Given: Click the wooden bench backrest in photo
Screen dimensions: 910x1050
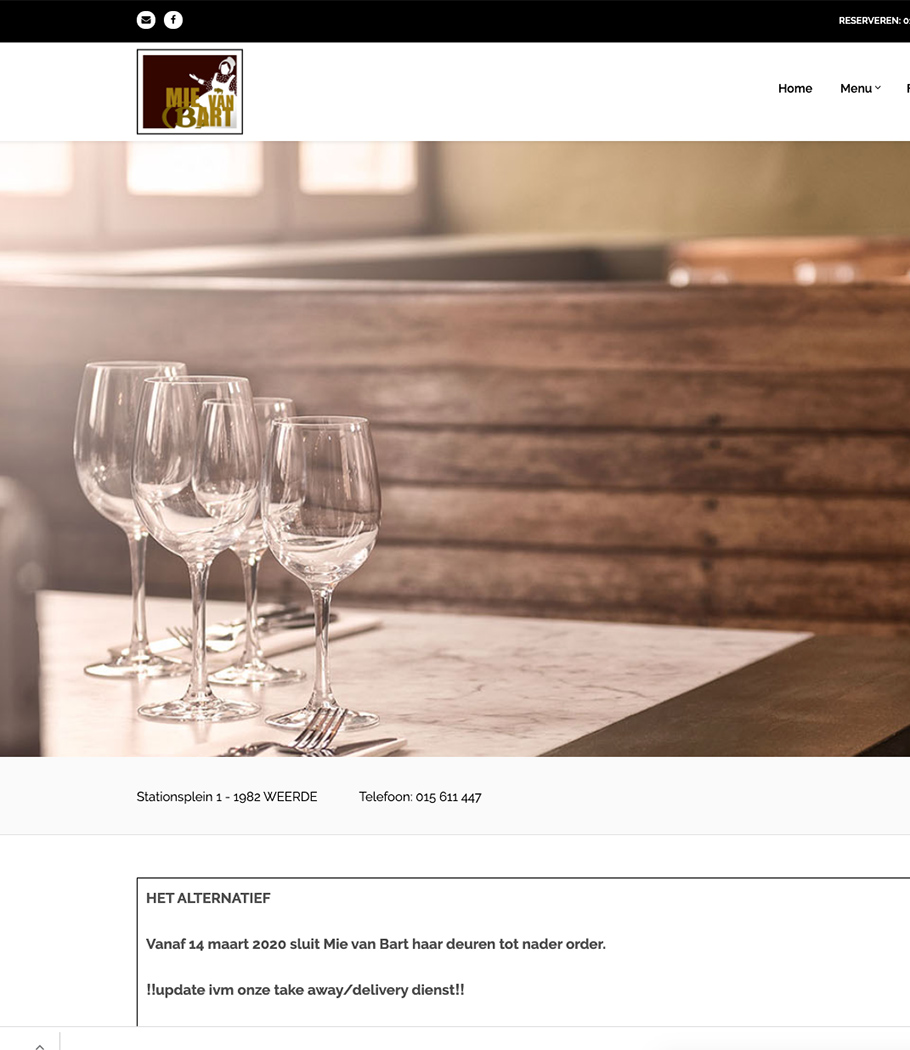Looking at the screenshot, I should click(x=603, y=455).
